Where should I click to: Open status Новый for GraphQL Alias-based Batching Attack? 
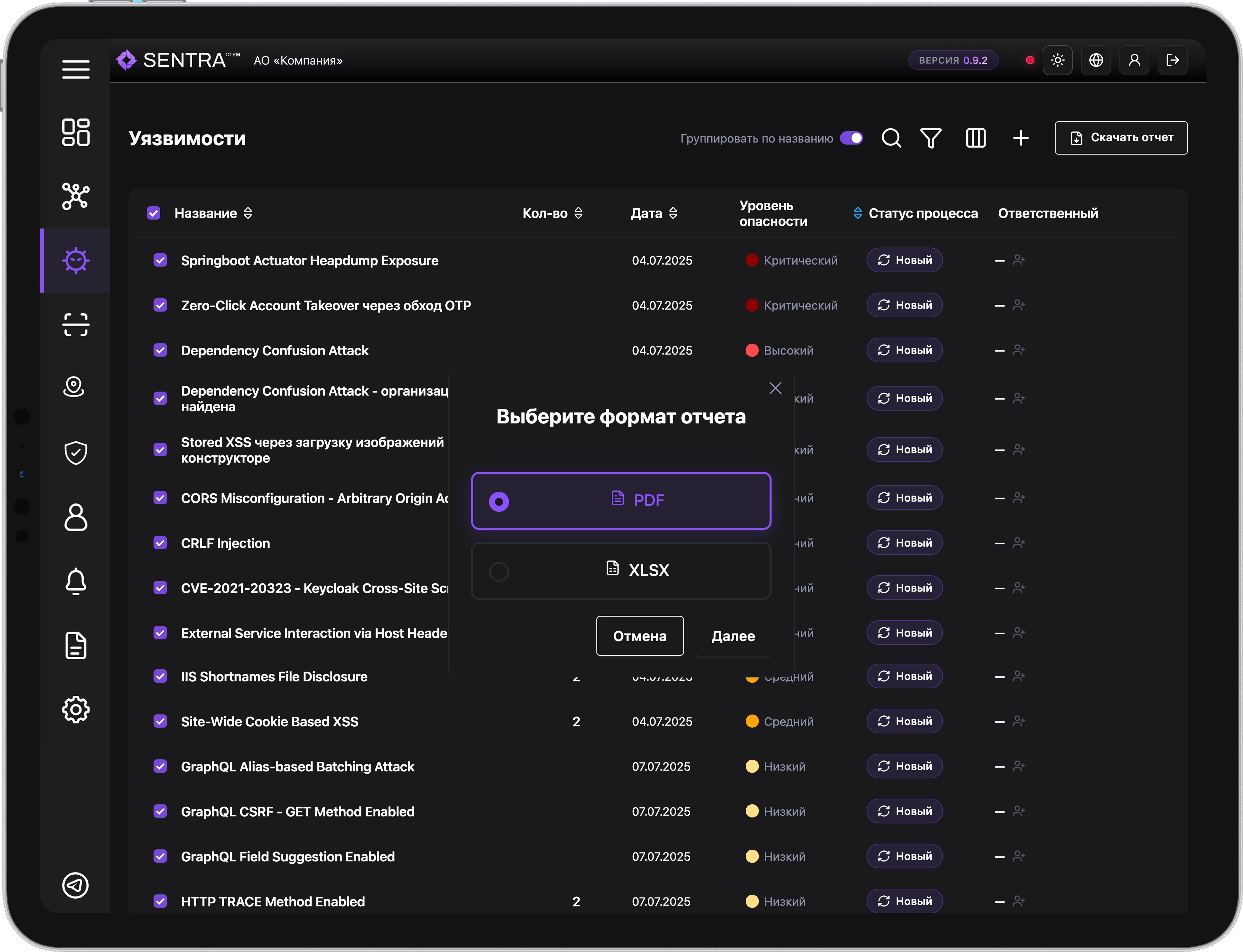(905, 766)
